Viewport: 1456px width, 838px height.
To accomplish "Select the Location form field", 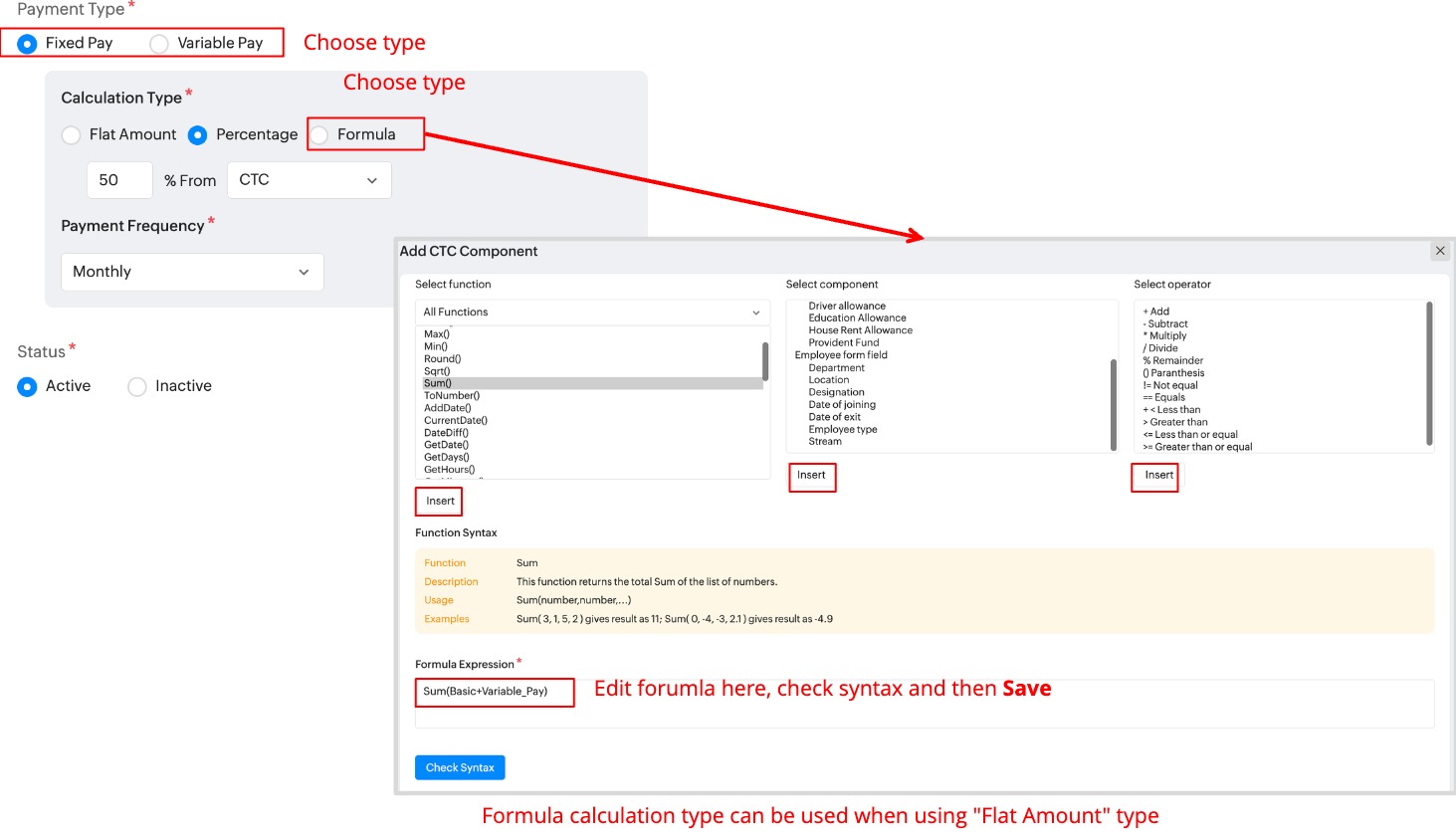I will click(829, 380).
